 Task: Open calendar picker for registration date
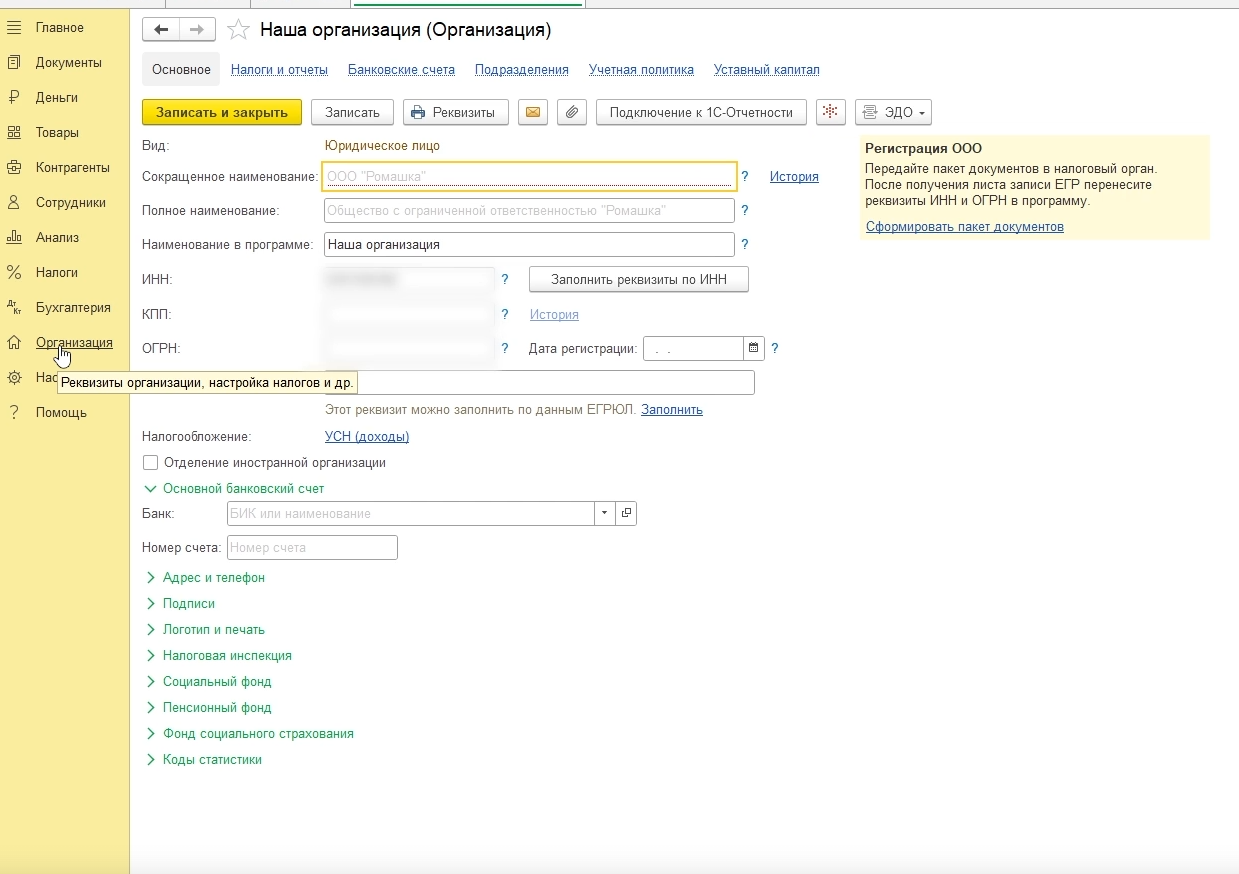click(753, 348)
